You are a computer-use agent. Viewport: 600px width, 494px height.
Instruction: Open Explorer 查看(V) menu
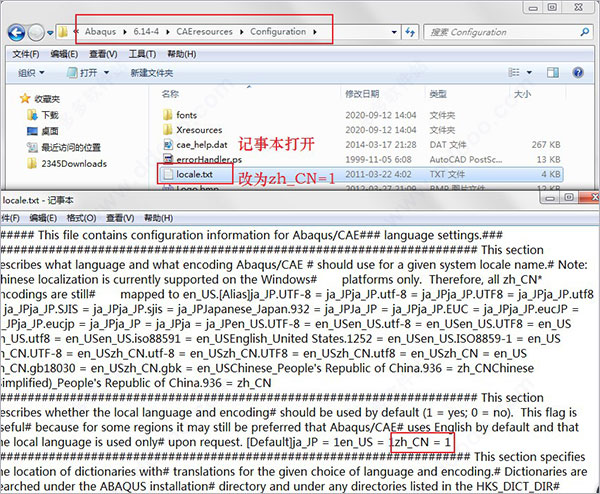(x=103, y=54)
